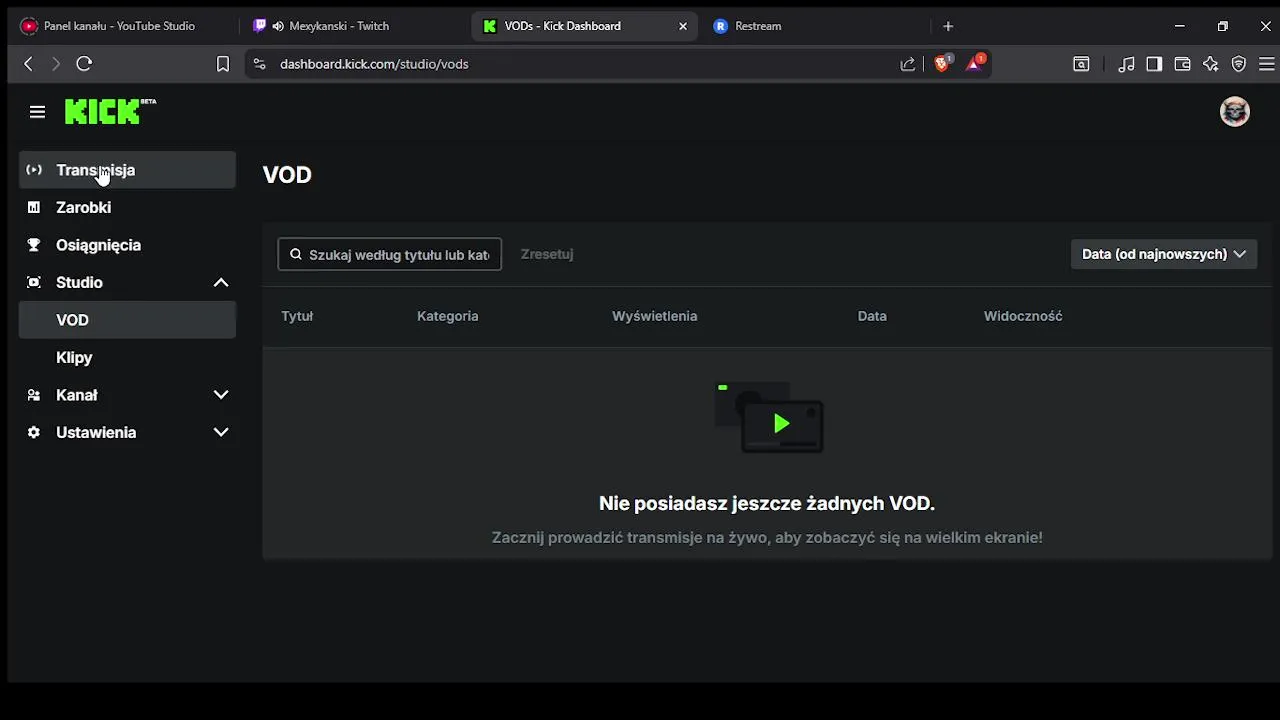Click the Kategoria column header
Screen dimensions: 1280x720
448,316
